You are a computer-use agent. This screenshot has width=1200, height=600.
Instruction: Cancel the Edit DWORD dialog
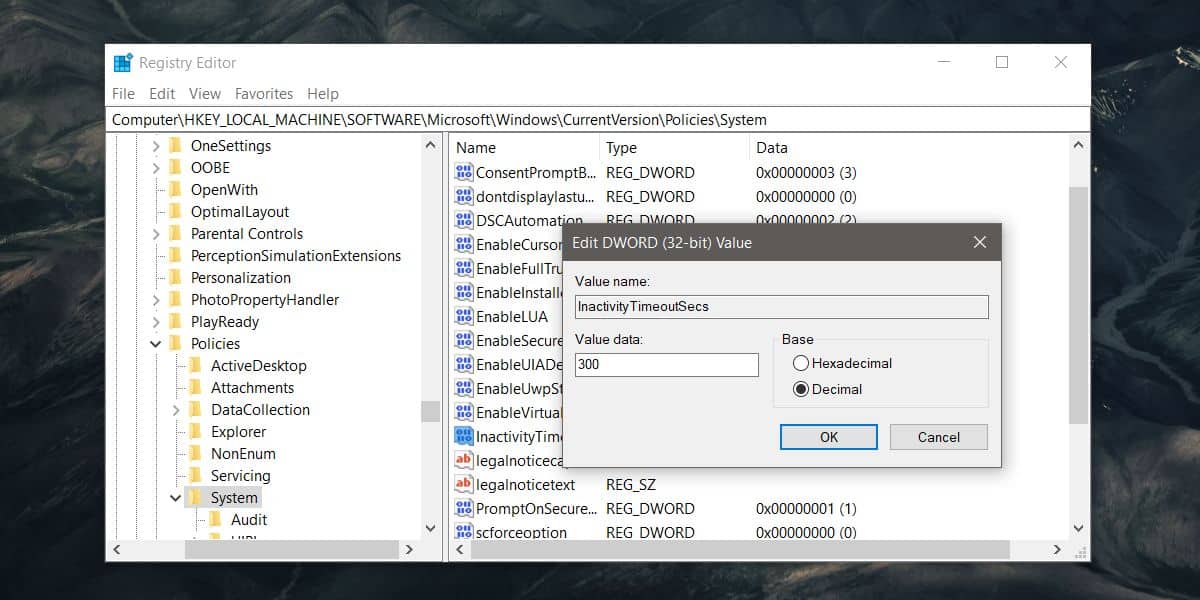(x=937, y=437)
